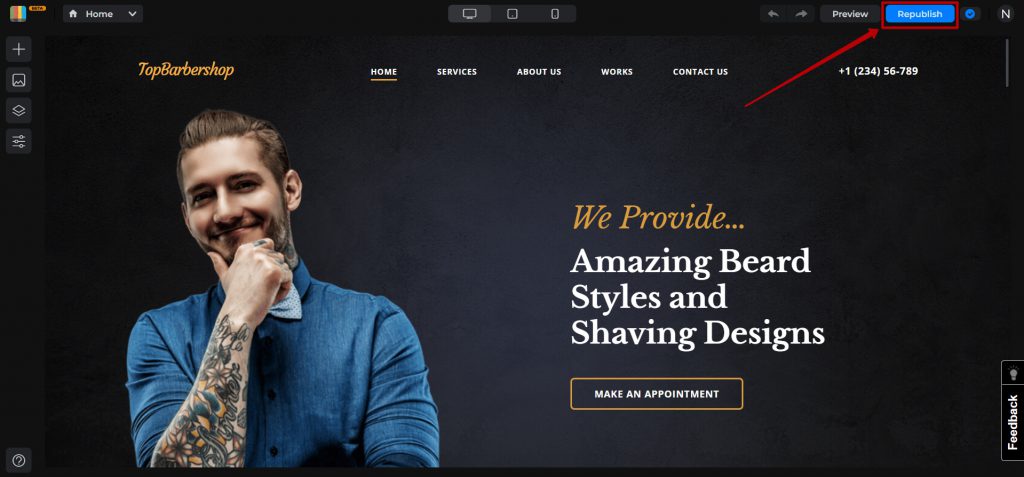Open the Add elements plus icon

coord(18,49)
